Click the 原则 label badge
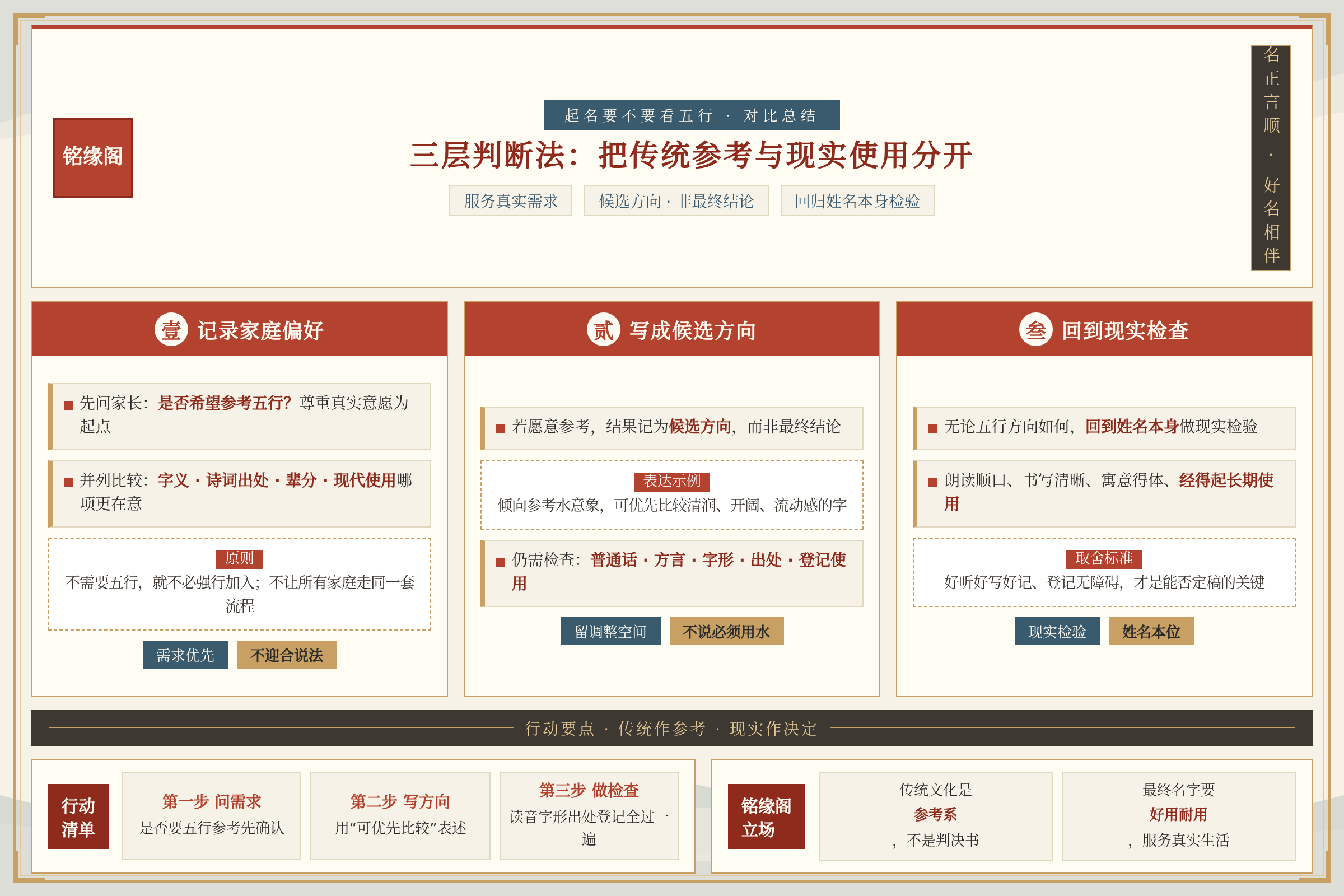Viewport: 1344px width, 896px height. coord(240,558)
